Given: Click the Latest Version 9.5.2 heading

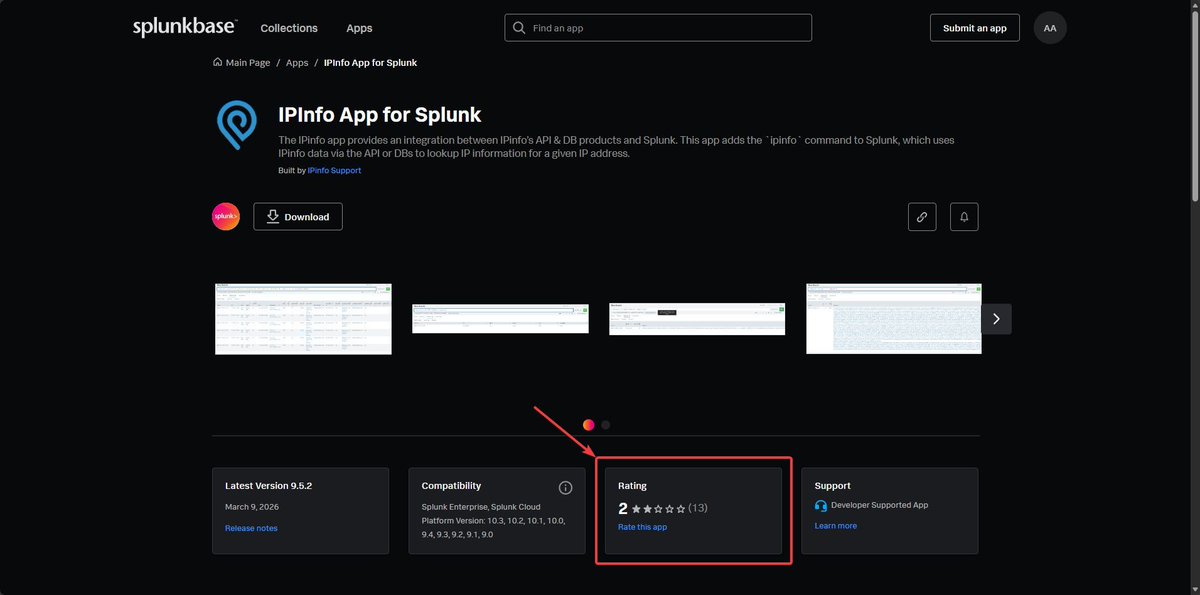Looking at the screenshot, I should click(x=269, y=486).
